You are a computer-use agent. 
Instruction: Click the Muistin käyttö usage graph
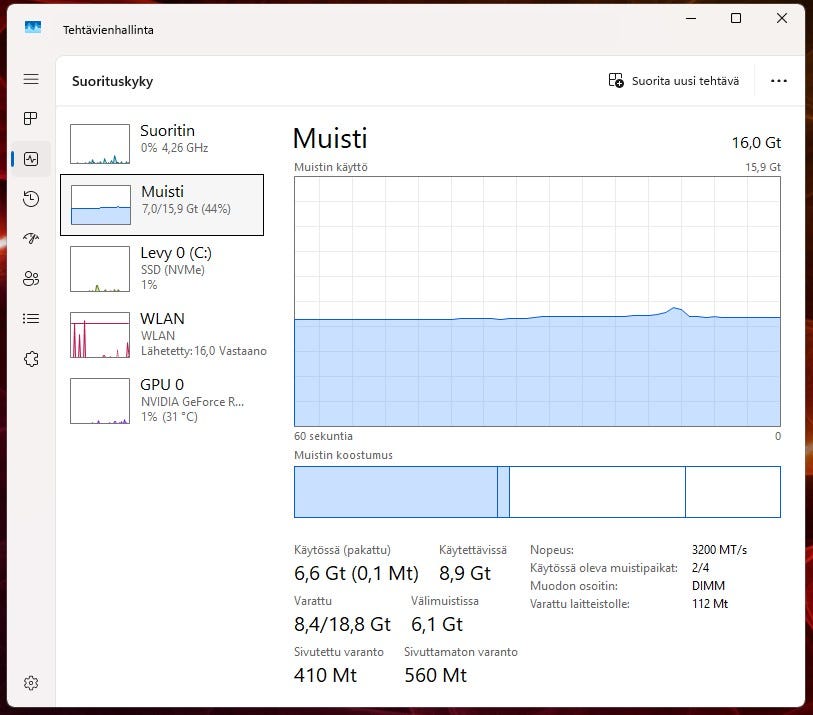point(537,302)
